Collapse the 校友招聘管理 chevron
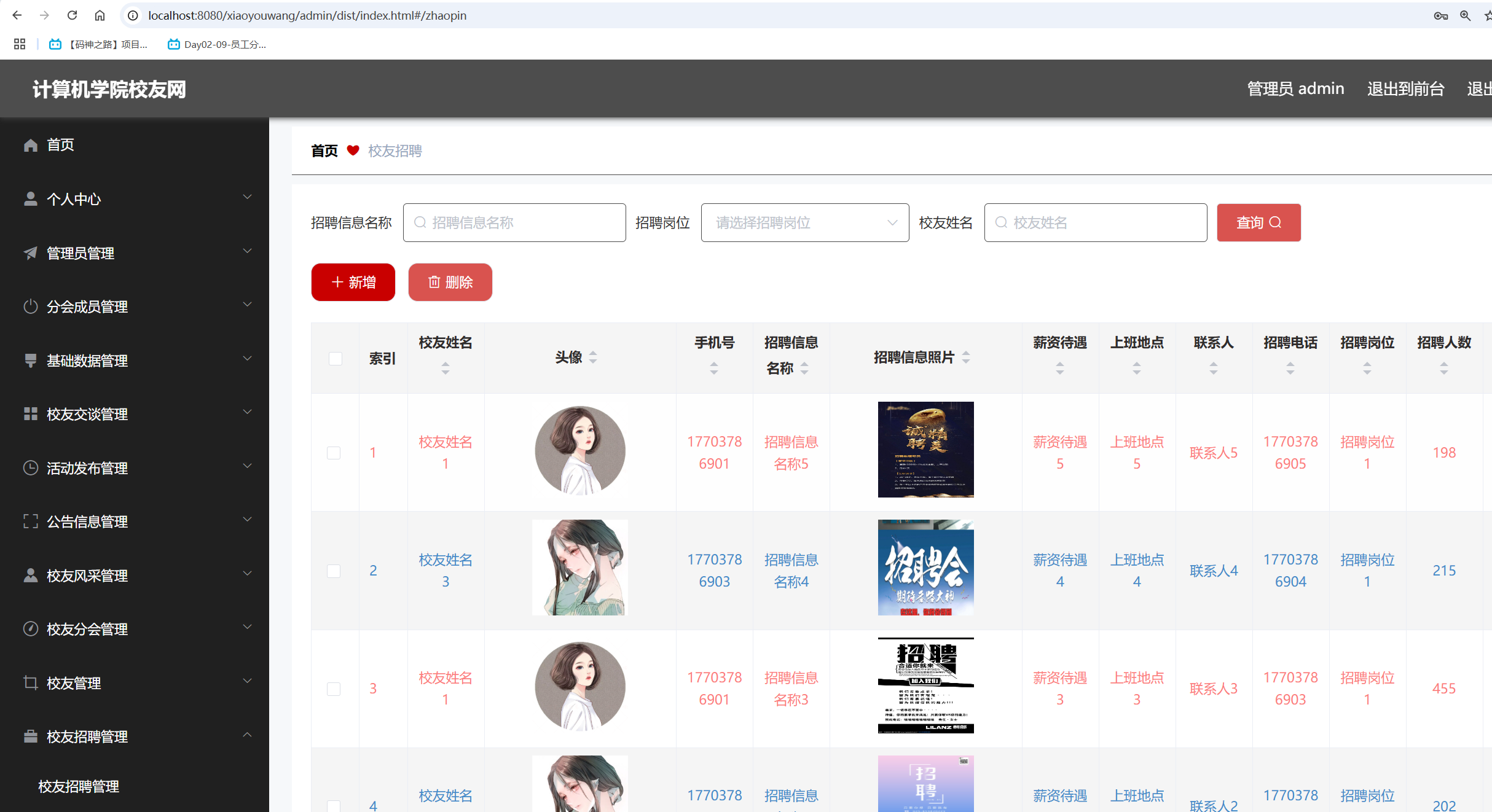1492x812 pixels. click(248, 735)
